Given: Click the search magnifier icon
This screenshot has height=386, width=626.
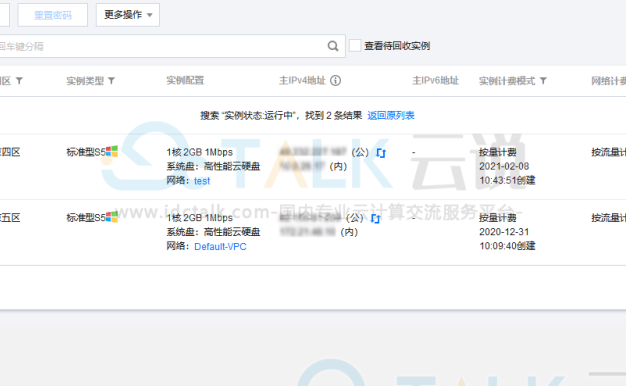Looking at the screenshot, I should (x=333, y=46).
